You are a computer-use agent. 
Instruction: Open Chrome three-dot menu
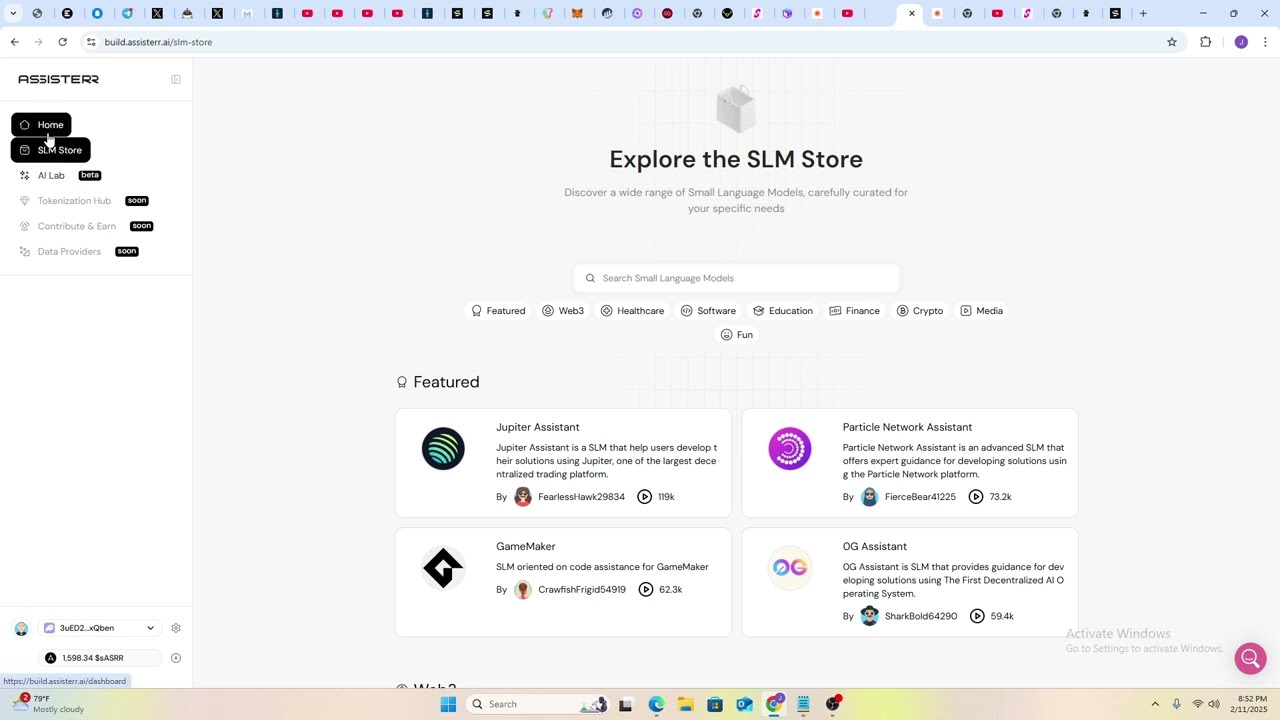click(1265, 42)
